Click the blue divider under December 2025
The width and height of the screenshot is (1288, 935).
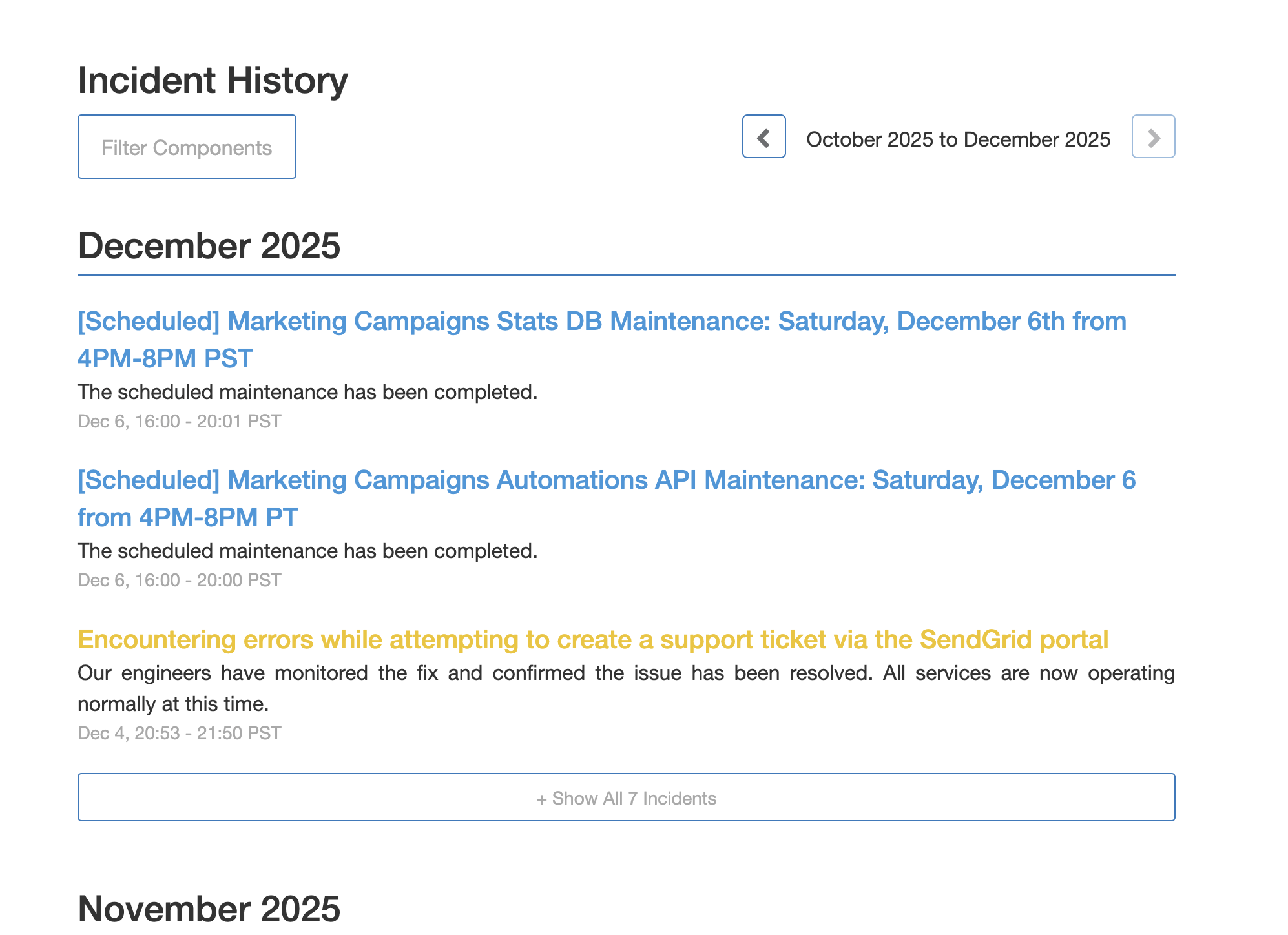625,275
